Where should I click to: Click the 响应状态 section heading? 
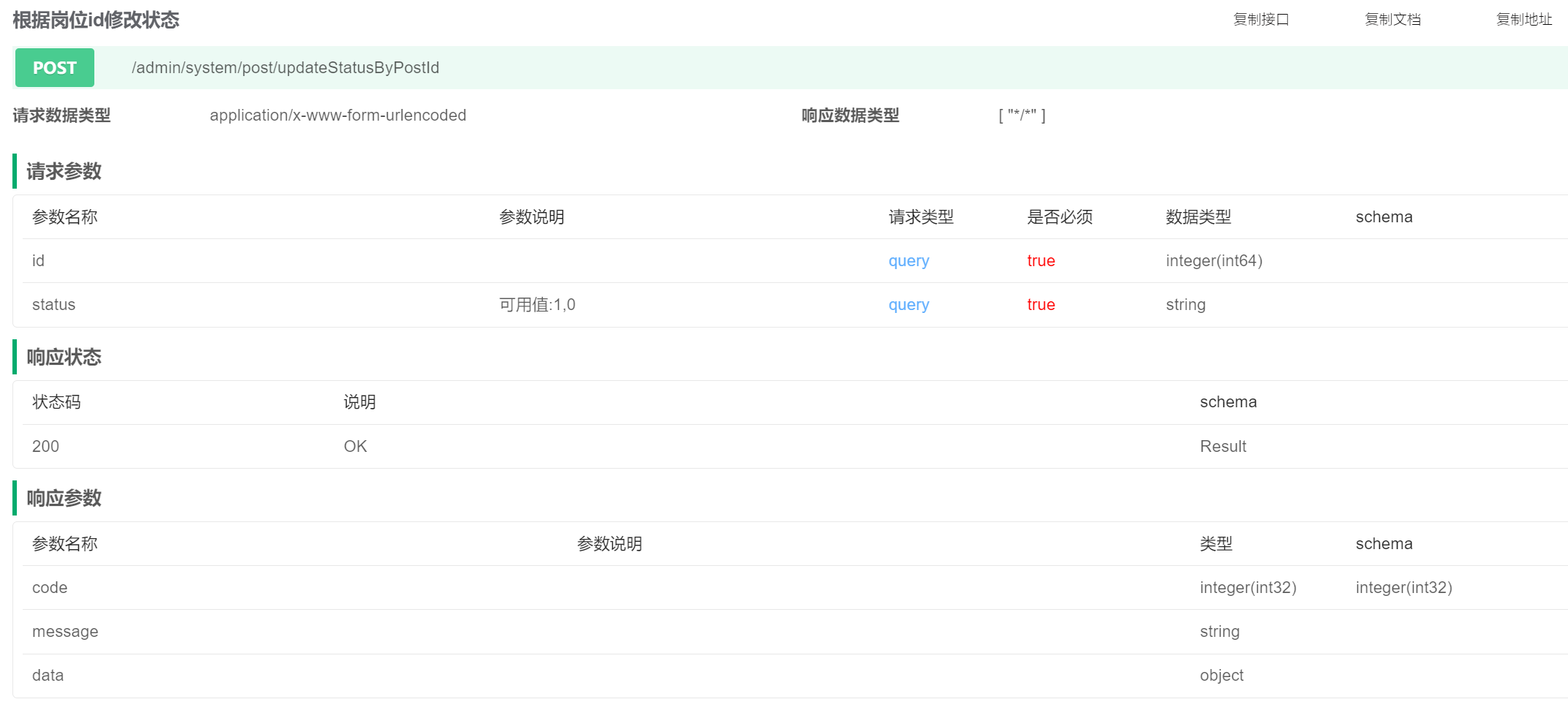(x=64, y=357)
